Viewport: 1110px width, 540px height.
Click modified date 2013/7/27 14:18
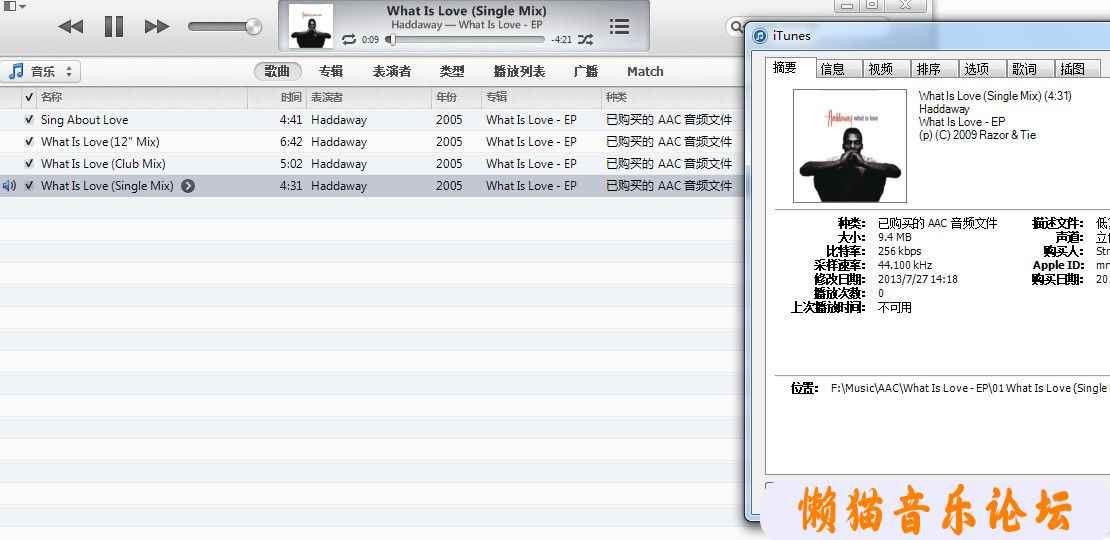point(917,280)
